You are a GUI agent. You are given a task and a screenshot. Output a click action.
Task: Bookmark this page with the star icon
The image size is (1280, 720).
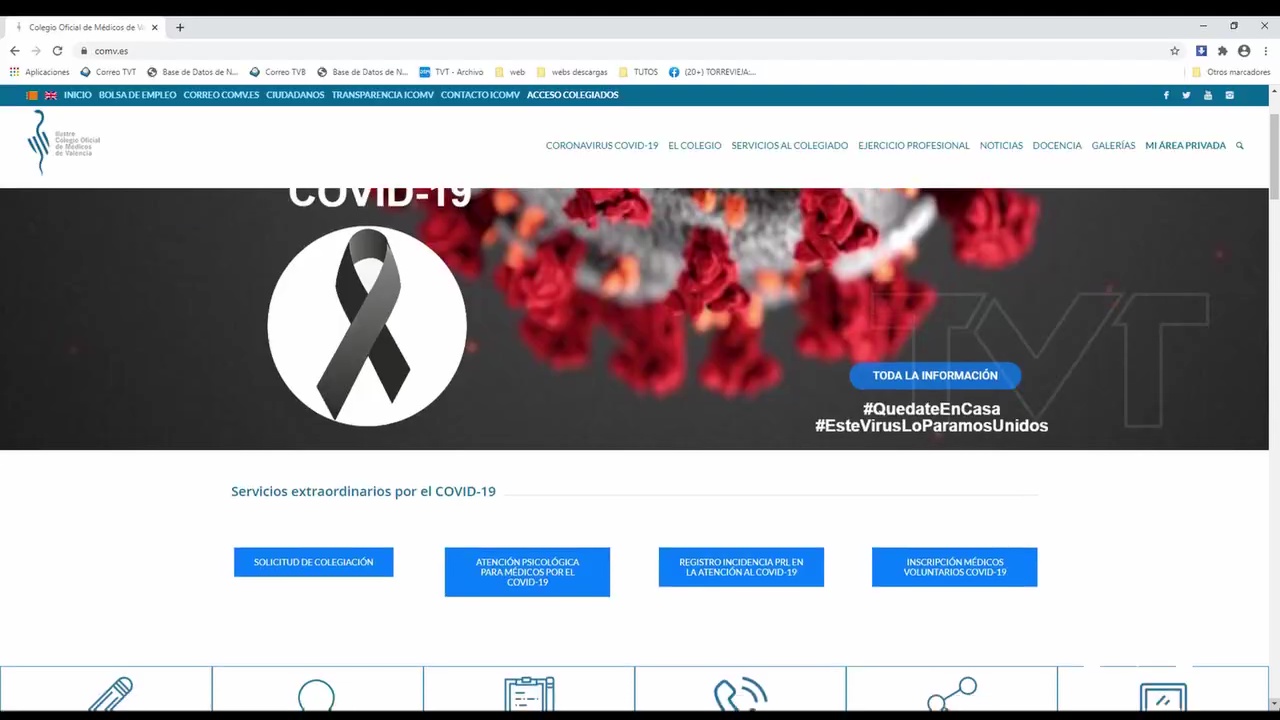(1175, 51)
